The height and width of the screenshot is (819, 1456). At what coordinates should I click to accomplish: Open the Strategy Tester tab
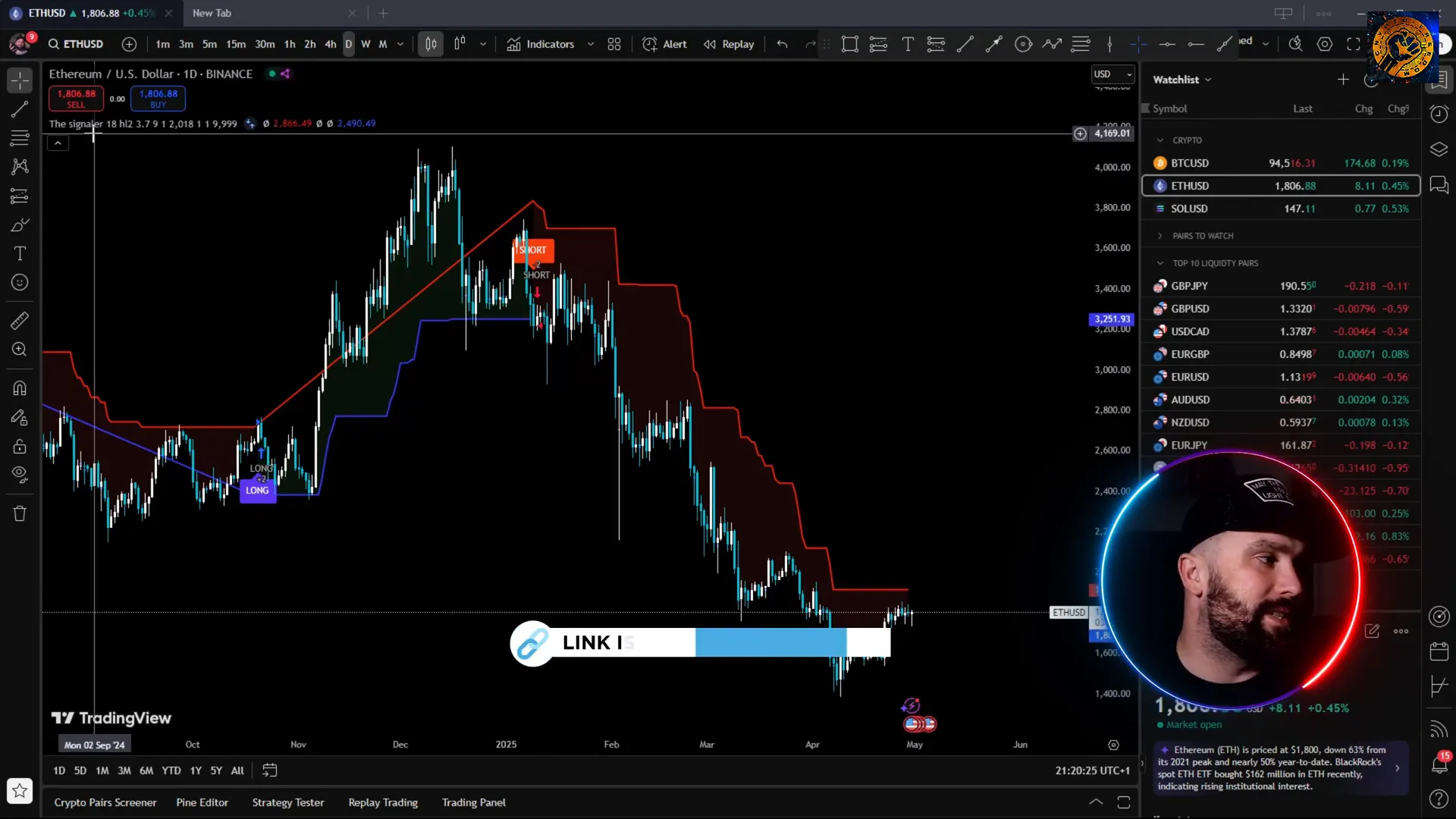tap(288, 802)
